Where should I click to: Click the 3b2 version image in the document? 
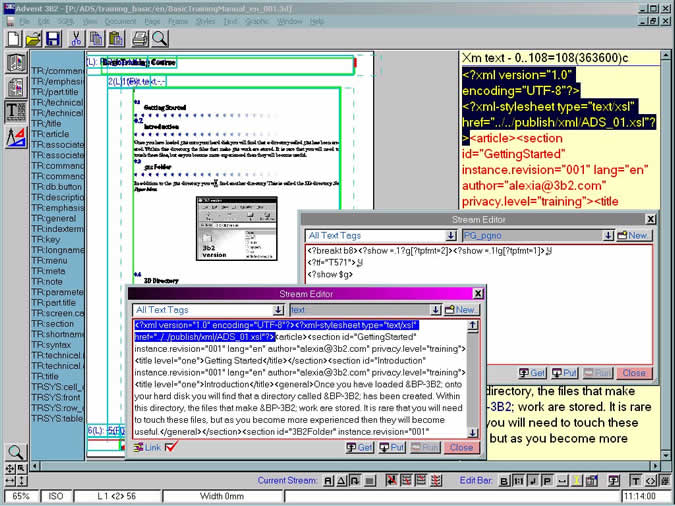tap(236, 229)
